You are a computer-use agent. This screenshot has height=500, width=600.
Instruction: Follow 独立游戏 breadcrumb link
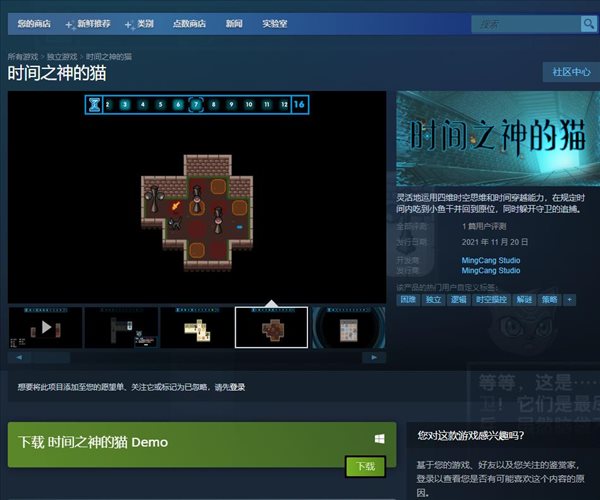tap(62, 57)
